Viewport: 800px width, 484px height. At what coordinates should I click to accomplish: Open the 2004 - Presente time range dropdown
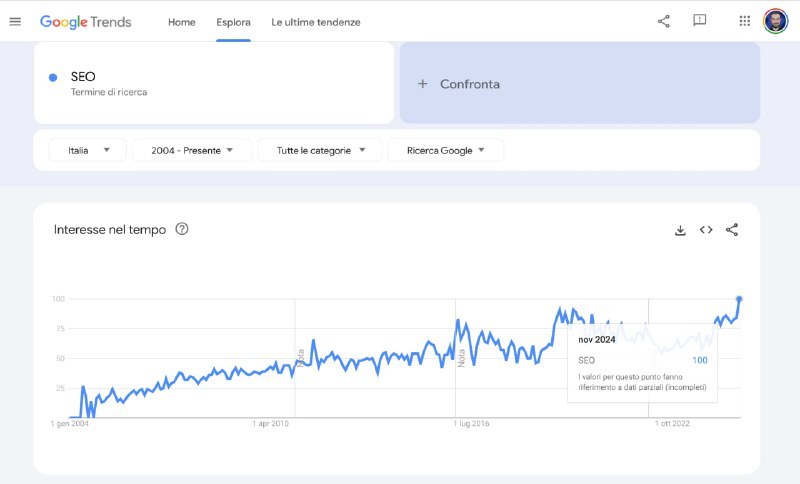[192, 150]
